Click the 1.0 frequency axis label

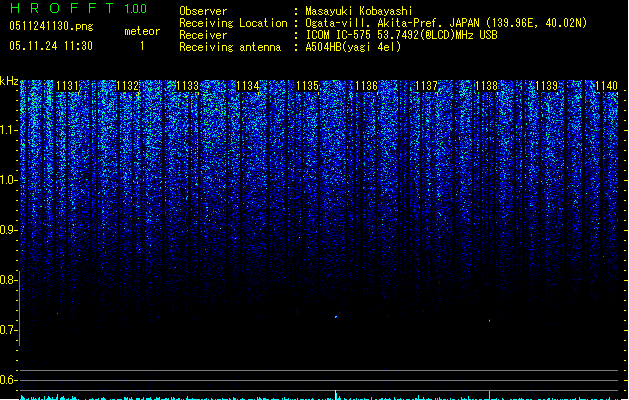[8, 180]
